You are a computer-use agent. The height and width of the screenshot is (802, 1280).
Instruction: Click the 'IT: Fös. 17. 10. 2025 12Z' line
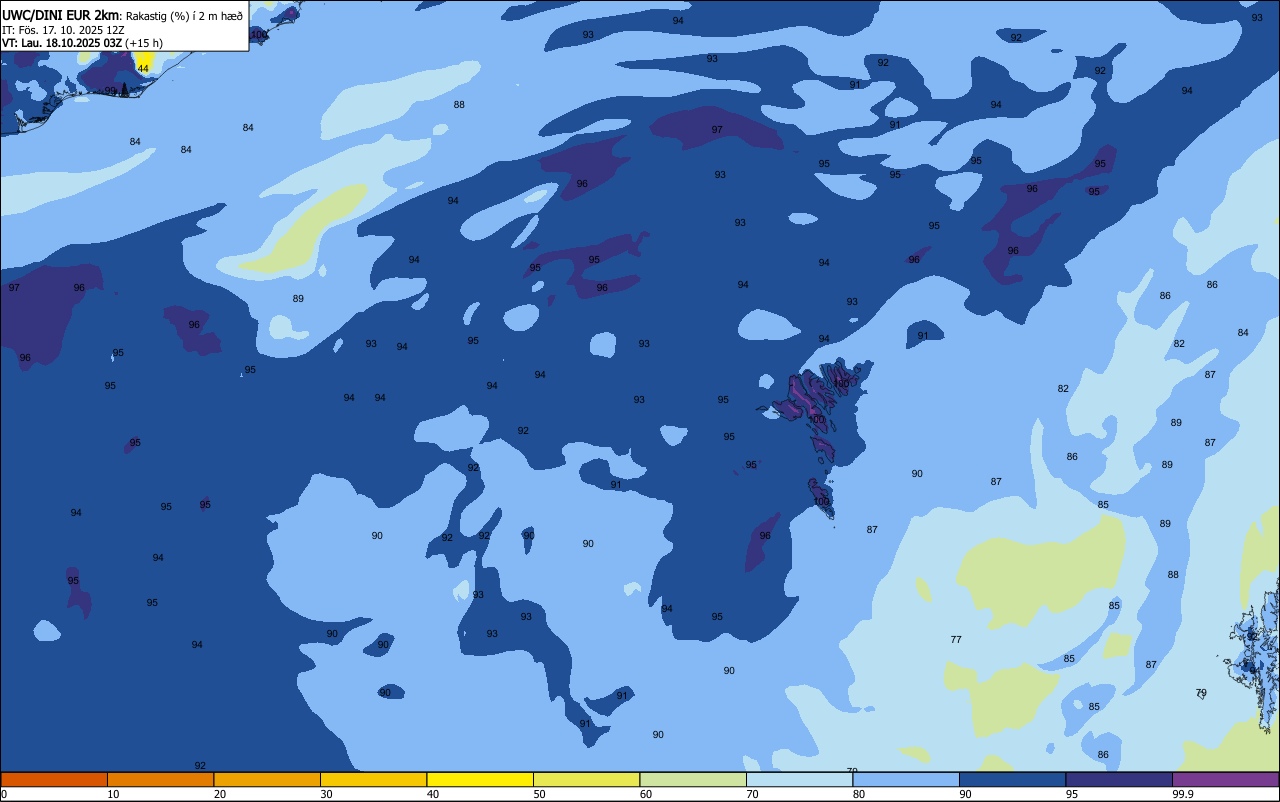tap(62, 30)
